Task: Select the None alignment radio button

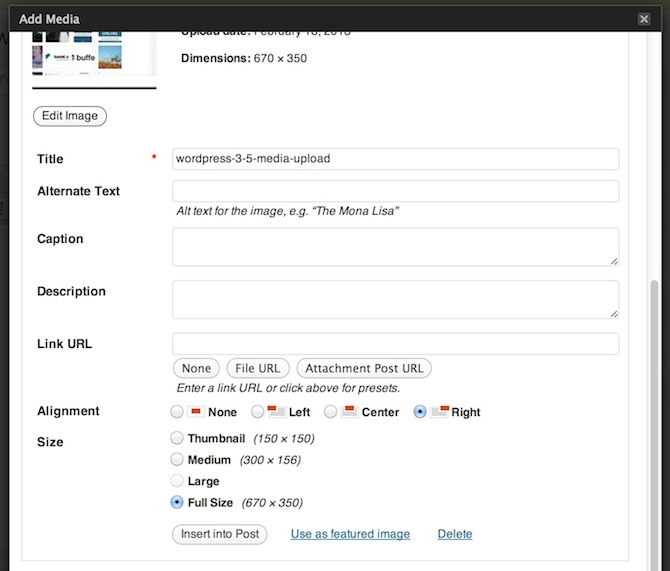Action: click(178, 412)
